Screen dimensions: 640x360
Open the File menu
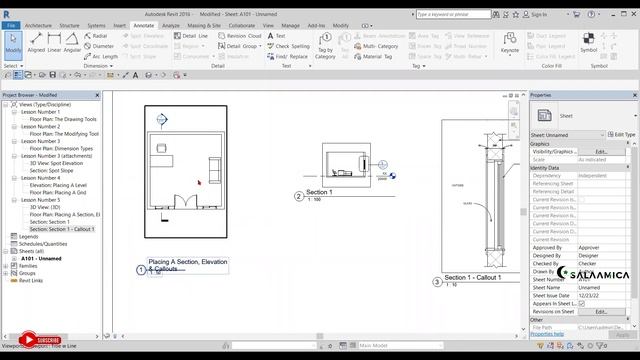coord(11,25)
